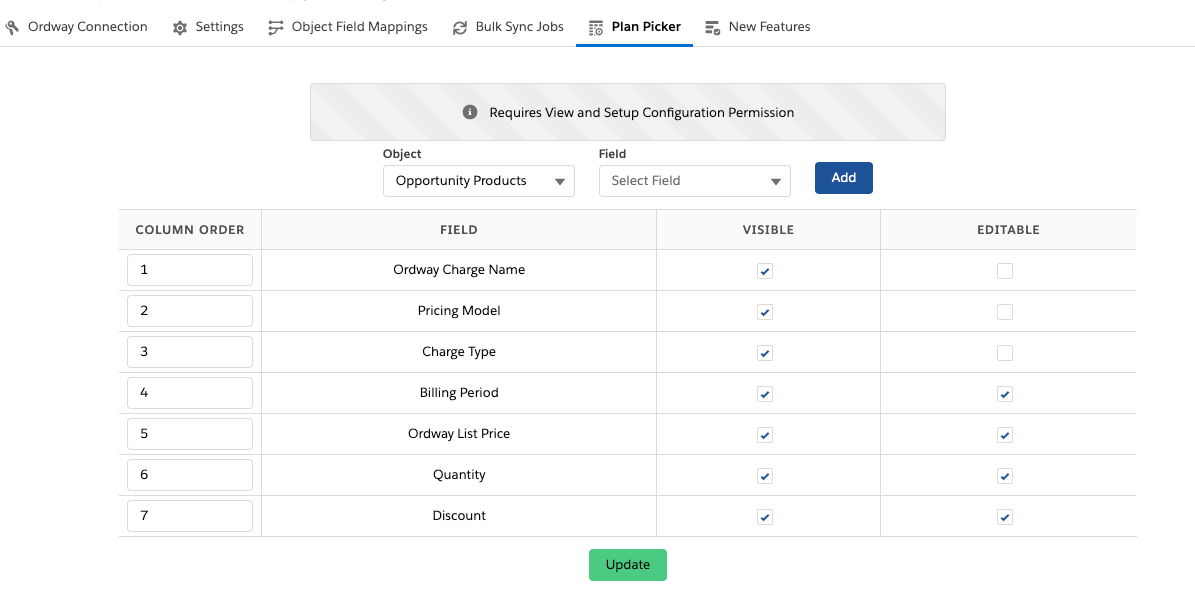
Task: Enable Editable for Ordway Charge Name
Action: (x=1005, y=271)
